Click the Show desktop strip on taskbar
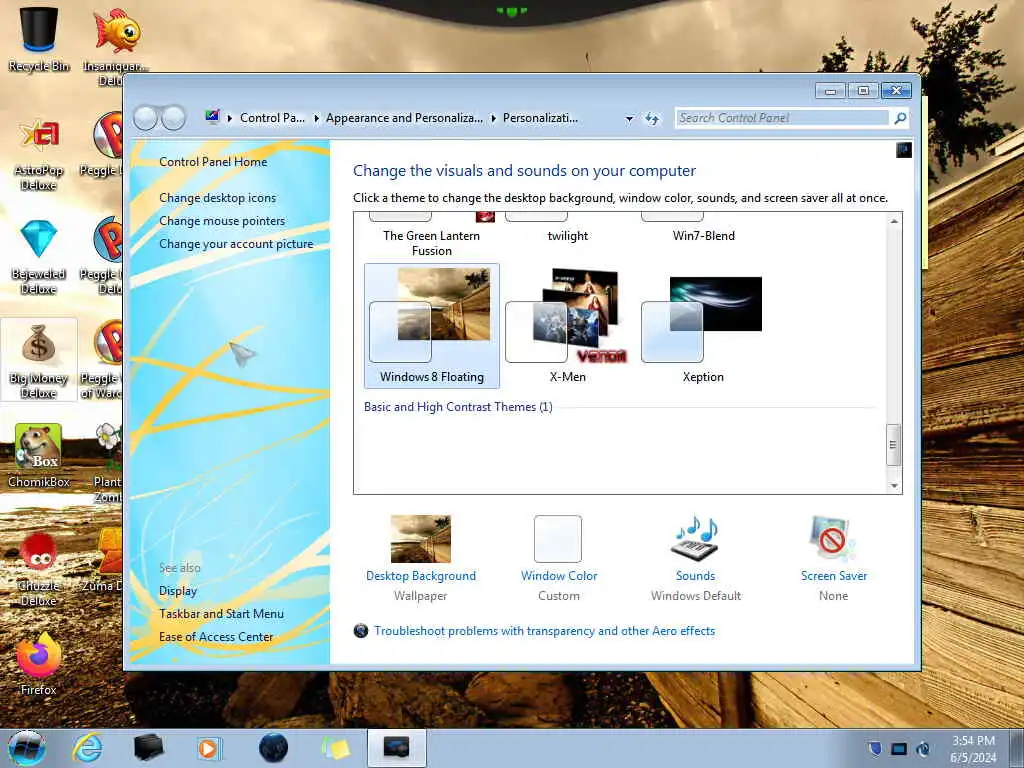 coord(1016,748)
